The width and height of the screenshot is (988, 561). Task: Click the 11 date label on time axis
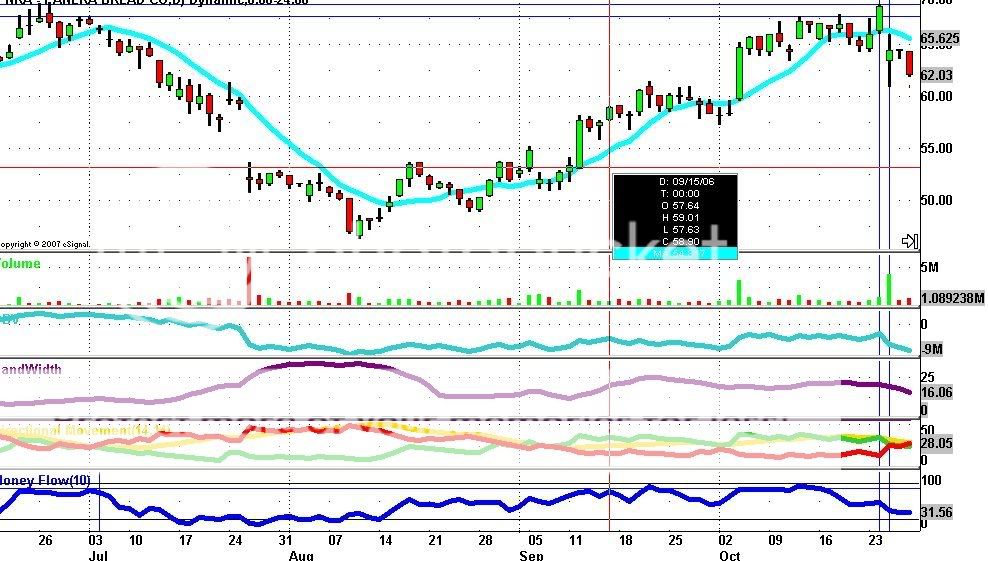[x=575, y=540]
